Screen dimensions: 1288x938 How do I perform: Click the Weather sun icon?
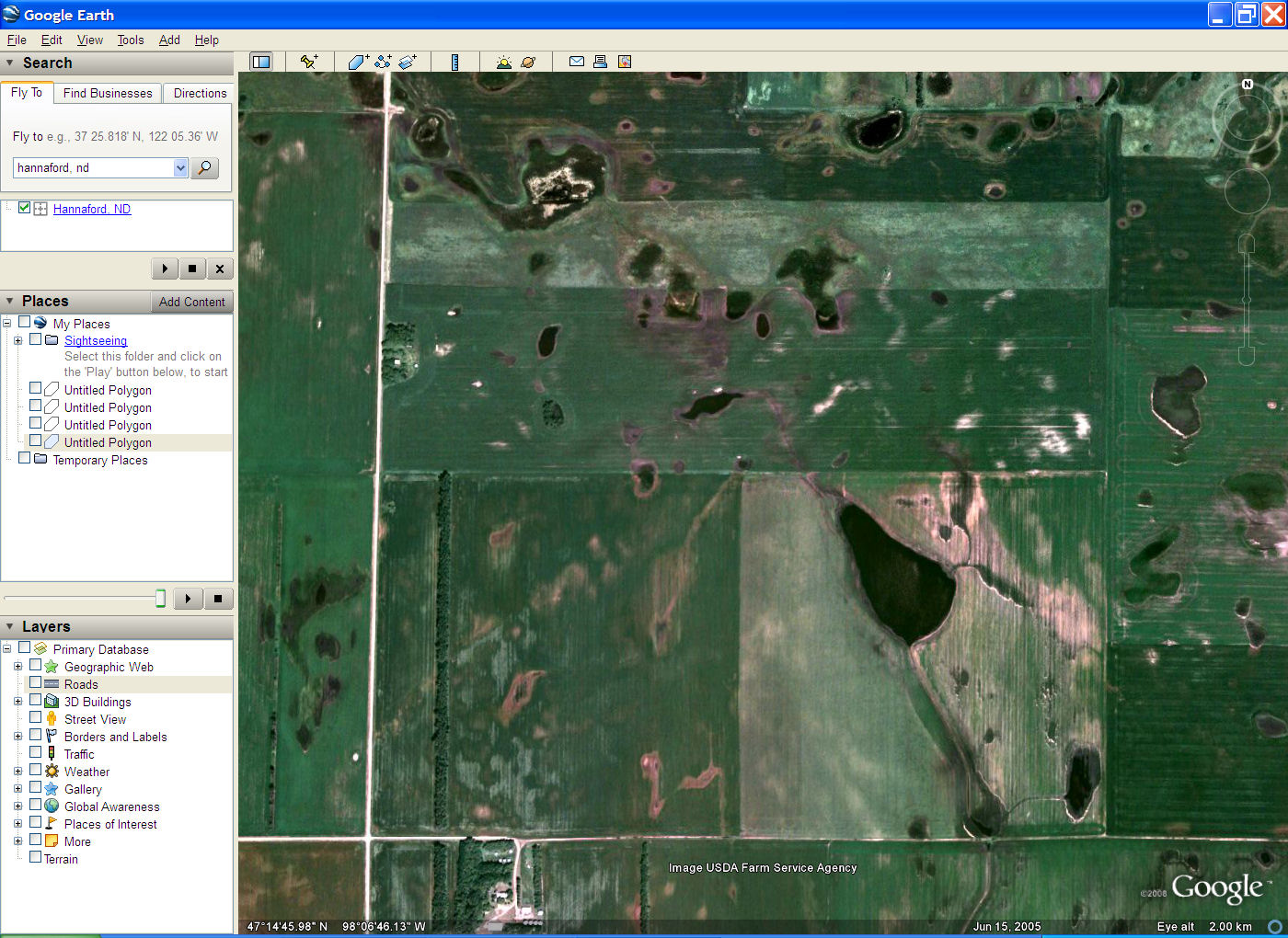tap(52, 772)
